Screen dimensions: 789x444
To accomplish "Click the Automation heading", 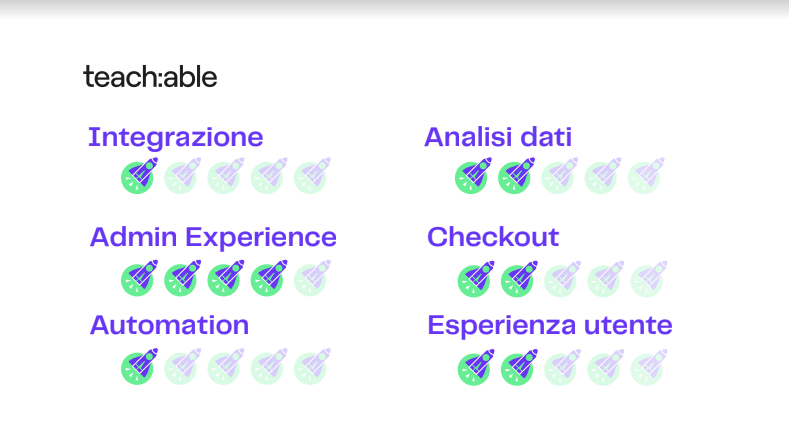I will click(169, 325).
